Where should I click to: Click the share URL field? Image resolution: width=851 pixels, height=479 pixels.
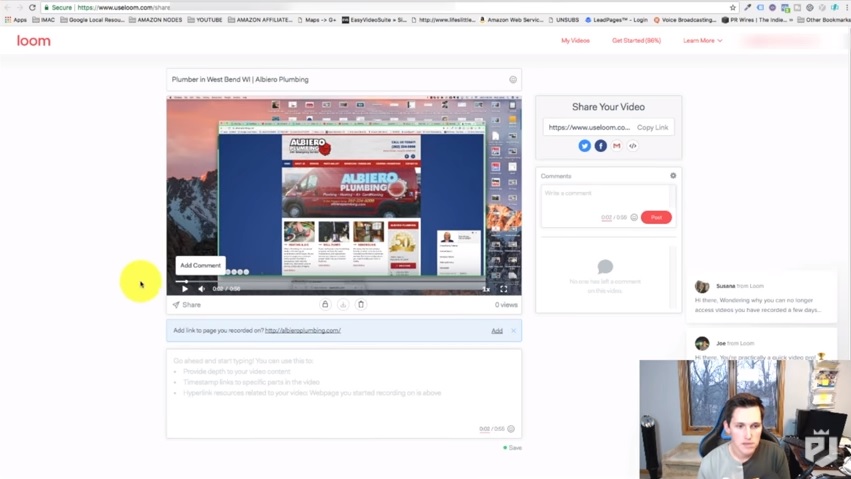[589, 127]
